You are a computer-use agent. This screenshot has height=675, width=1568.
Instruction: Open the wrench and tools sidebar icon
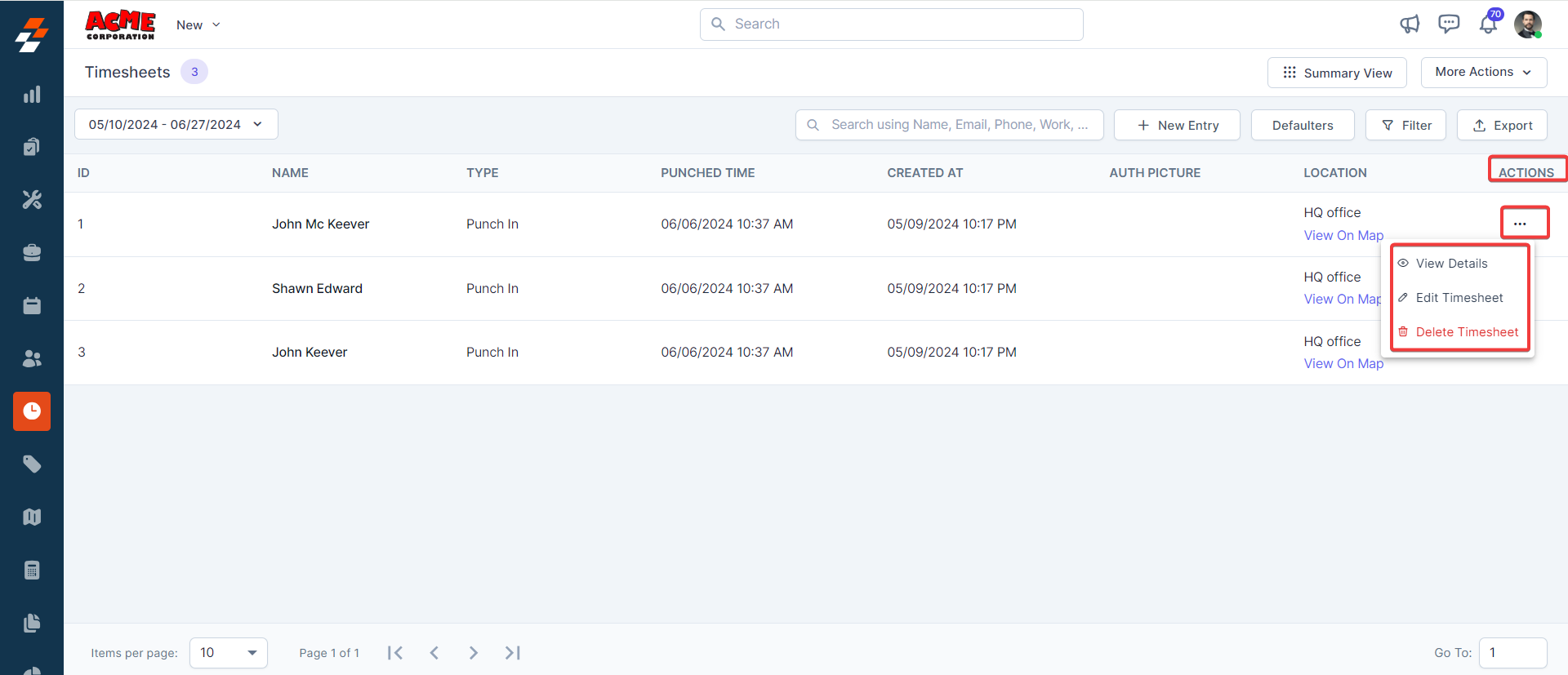pos(32,200)
